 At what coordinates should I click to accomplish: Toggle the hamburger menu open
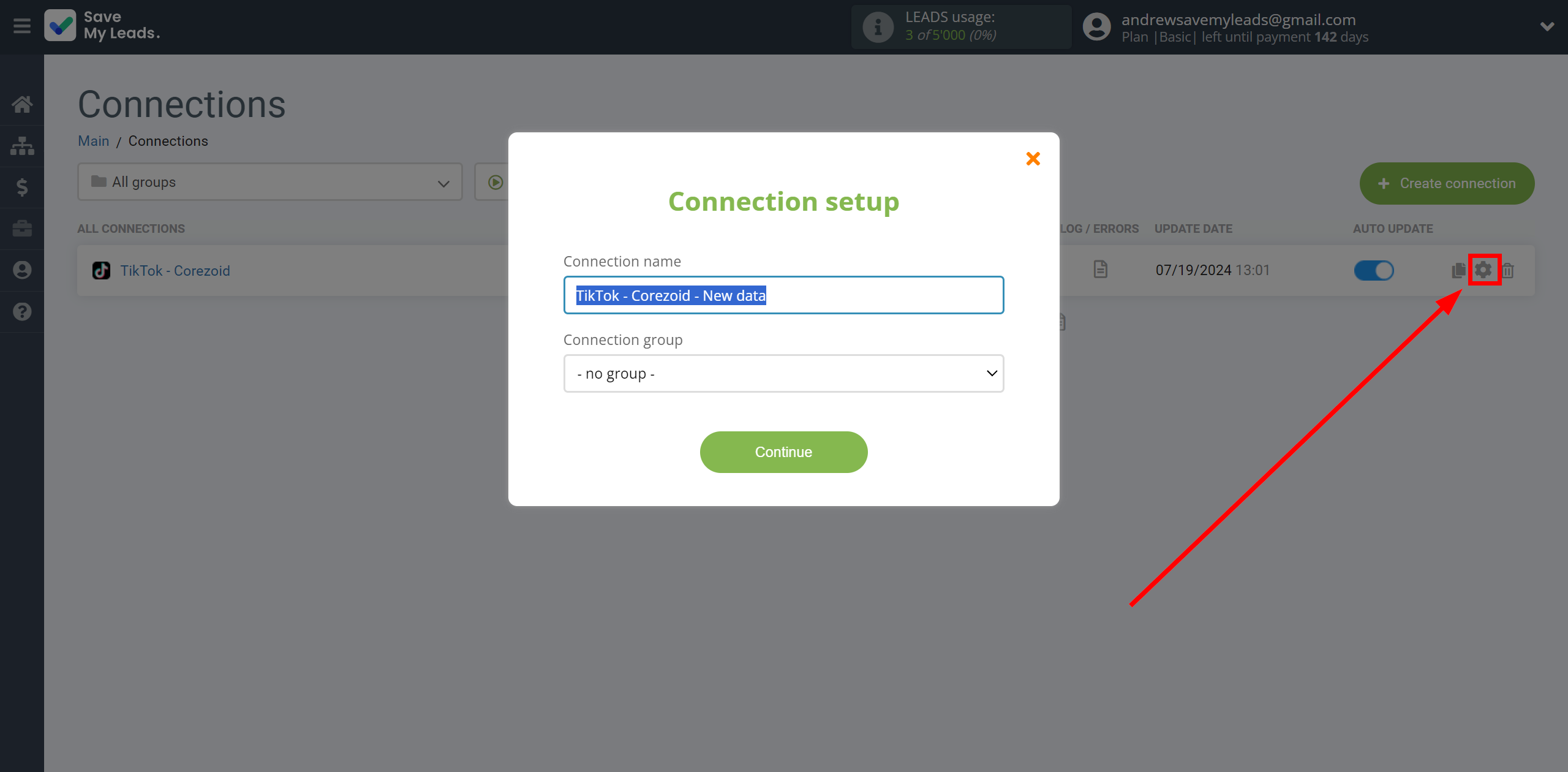click(x=22, y=26)
